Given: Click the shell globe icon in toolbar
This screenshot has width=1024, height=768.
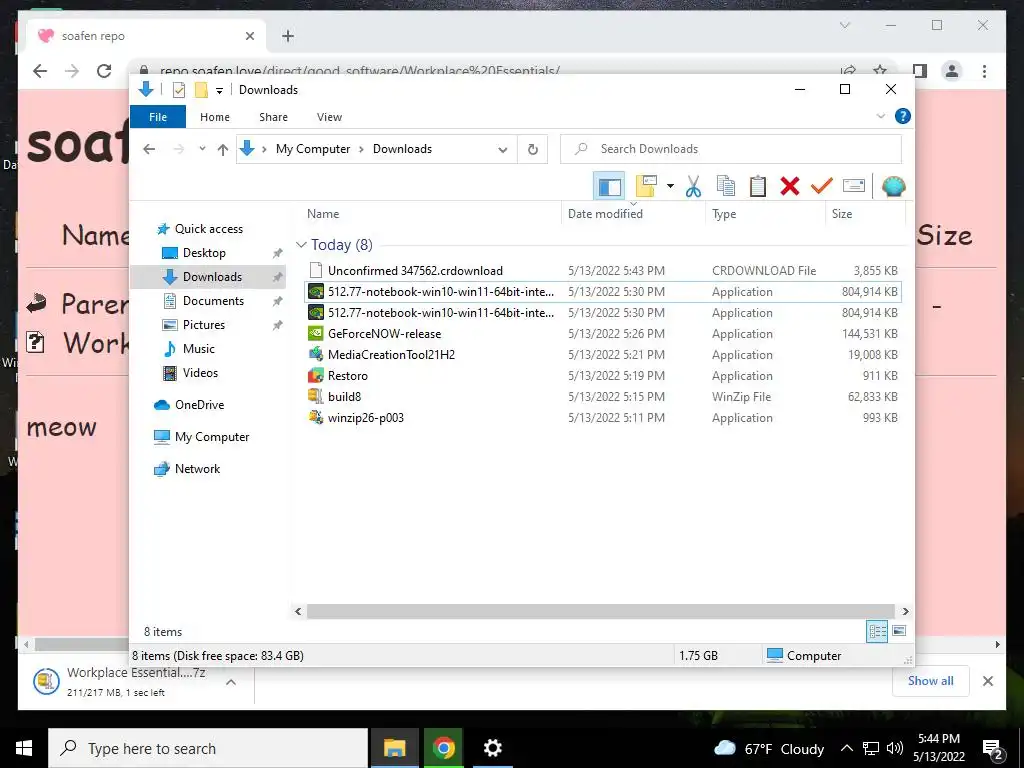Looking at the screenshot, I should [893, 186].
